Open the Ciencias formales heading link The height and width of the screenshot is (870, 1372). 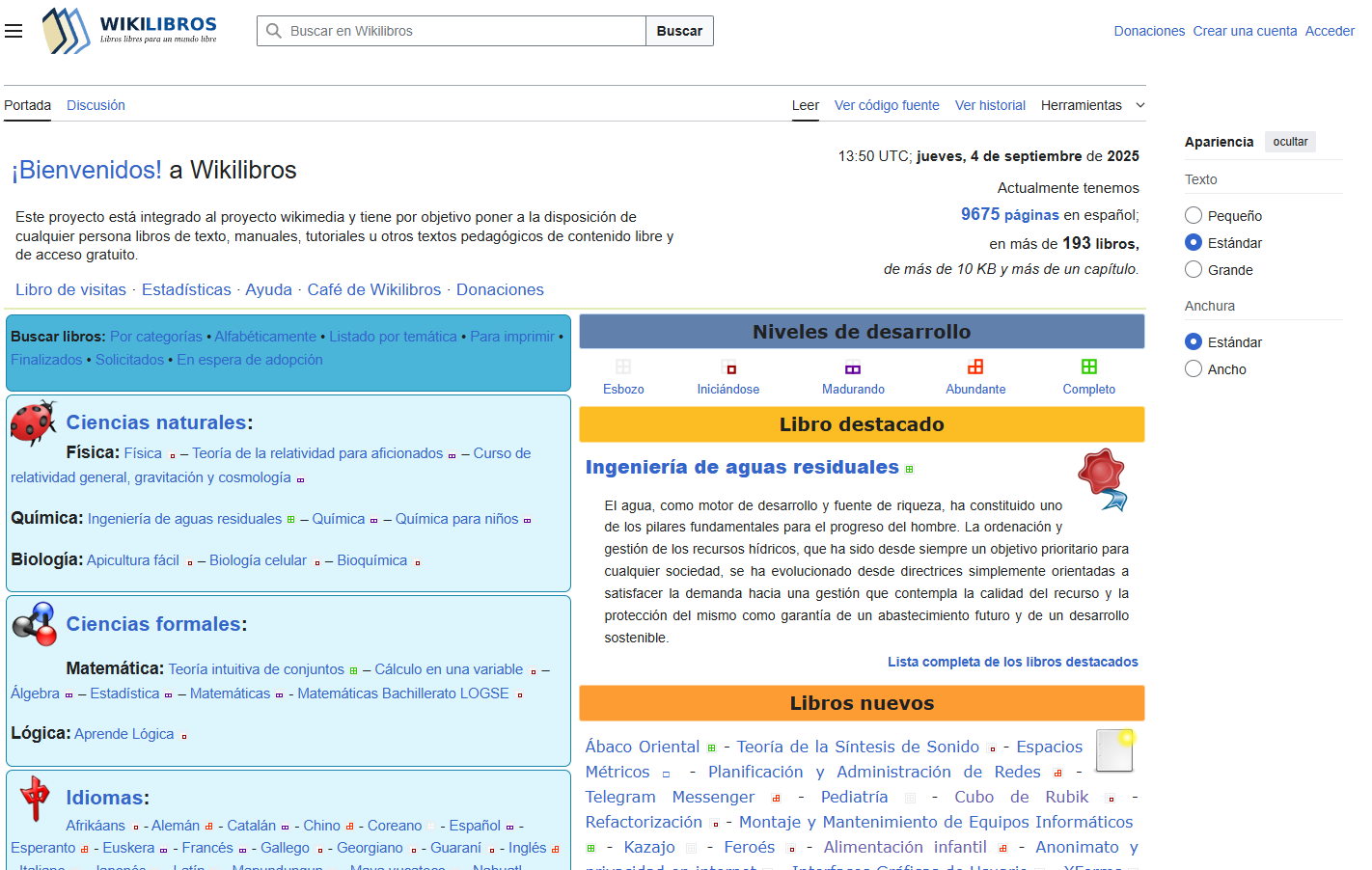(153, 624)
